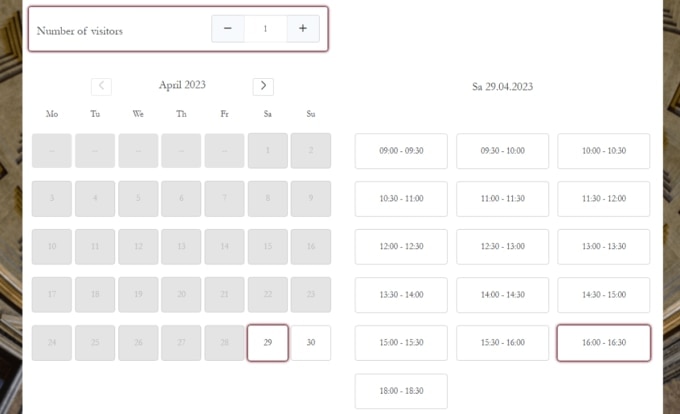
Task: Increase visitors with plus button
Action: tap(303, 29)
